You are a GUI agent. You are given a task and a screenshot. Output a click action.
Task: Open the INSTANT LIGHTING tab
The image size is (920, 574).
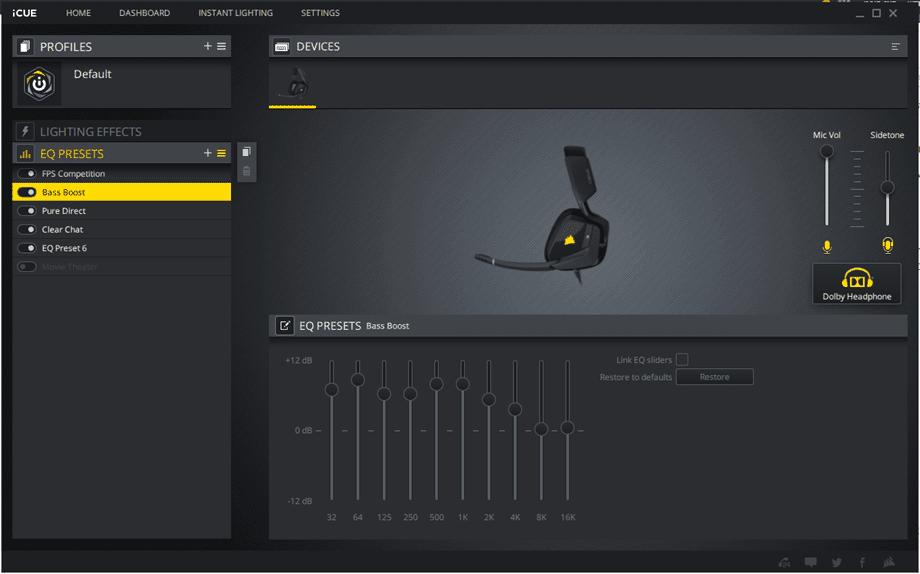coord(235,13)
